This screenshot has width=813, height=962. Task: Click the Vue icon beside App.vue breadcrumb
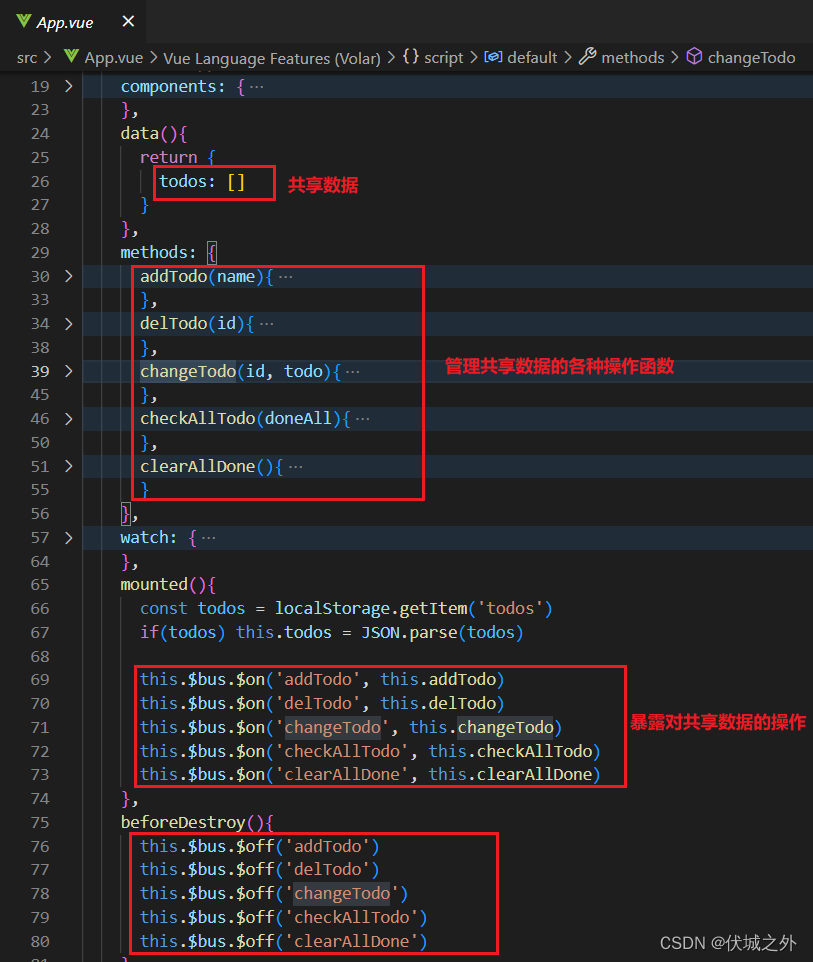[x=72, y=57]
